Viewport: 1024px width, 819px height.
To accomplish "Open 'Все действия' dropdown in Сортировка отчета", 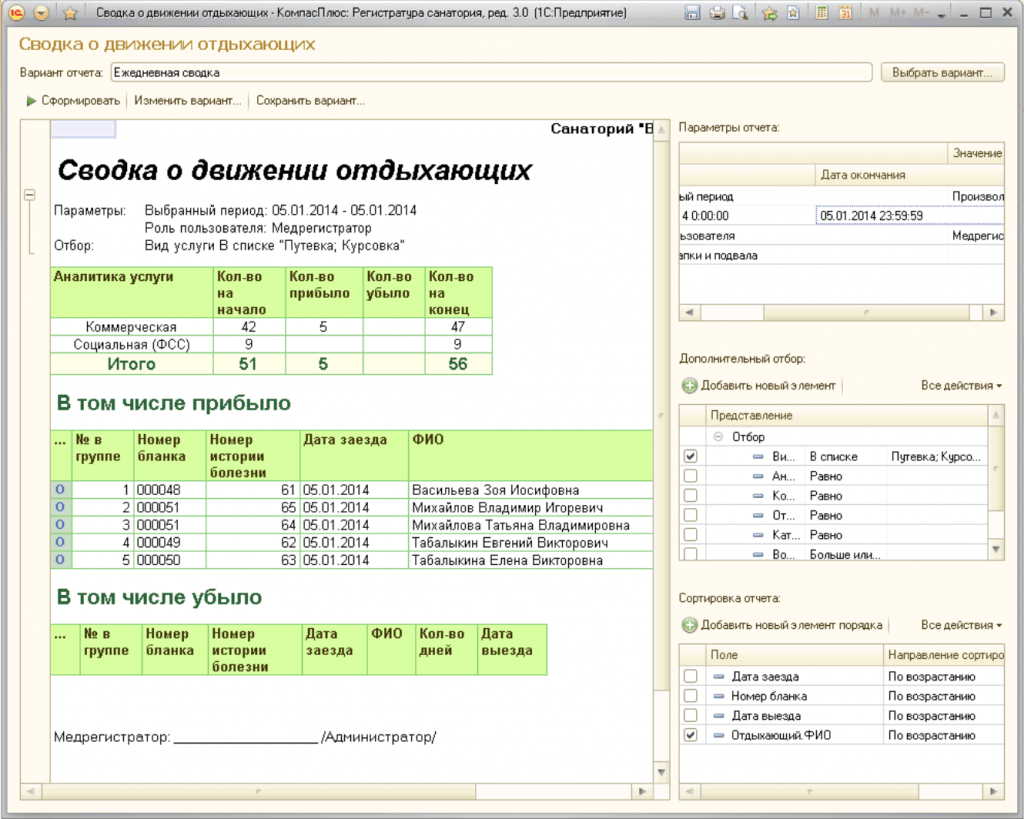I will [960, 625].
